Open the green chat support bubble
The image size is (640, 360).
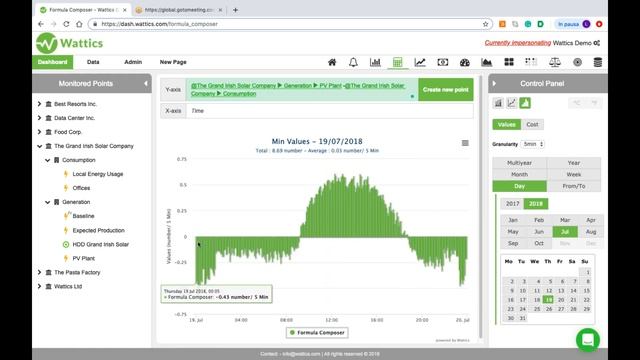[588, 340]
